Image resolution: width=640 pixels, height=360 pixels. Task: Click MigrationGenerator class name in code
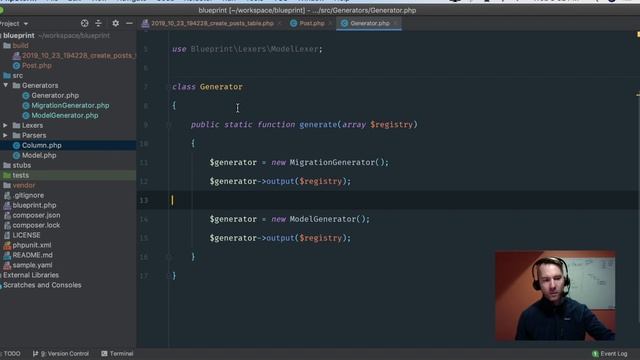[x=332, y=162]
